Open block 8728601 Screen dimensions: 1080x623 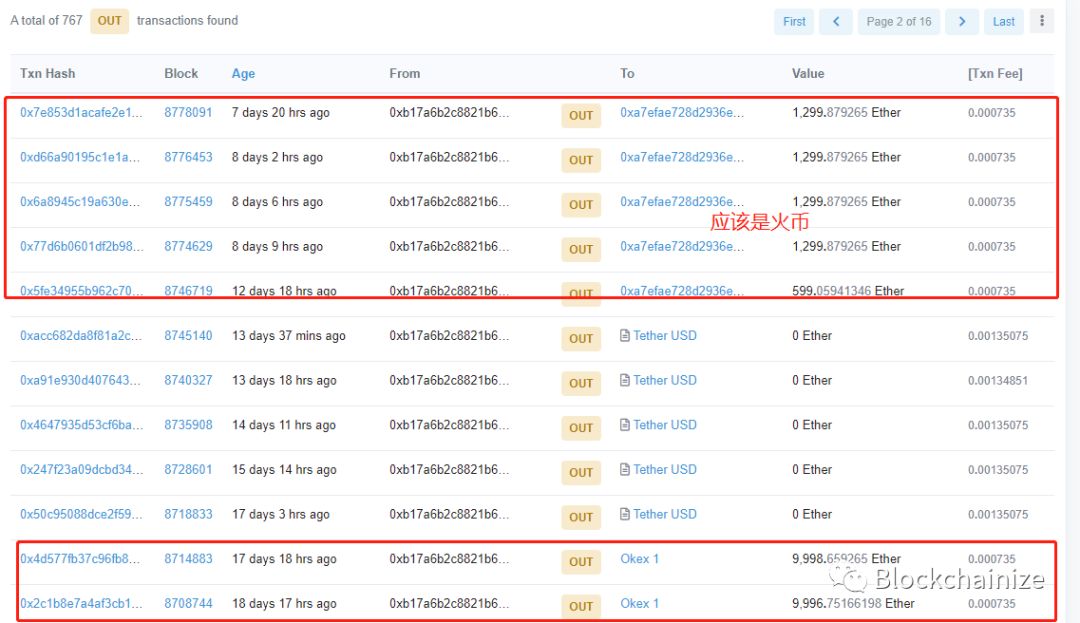click(188, 469)
